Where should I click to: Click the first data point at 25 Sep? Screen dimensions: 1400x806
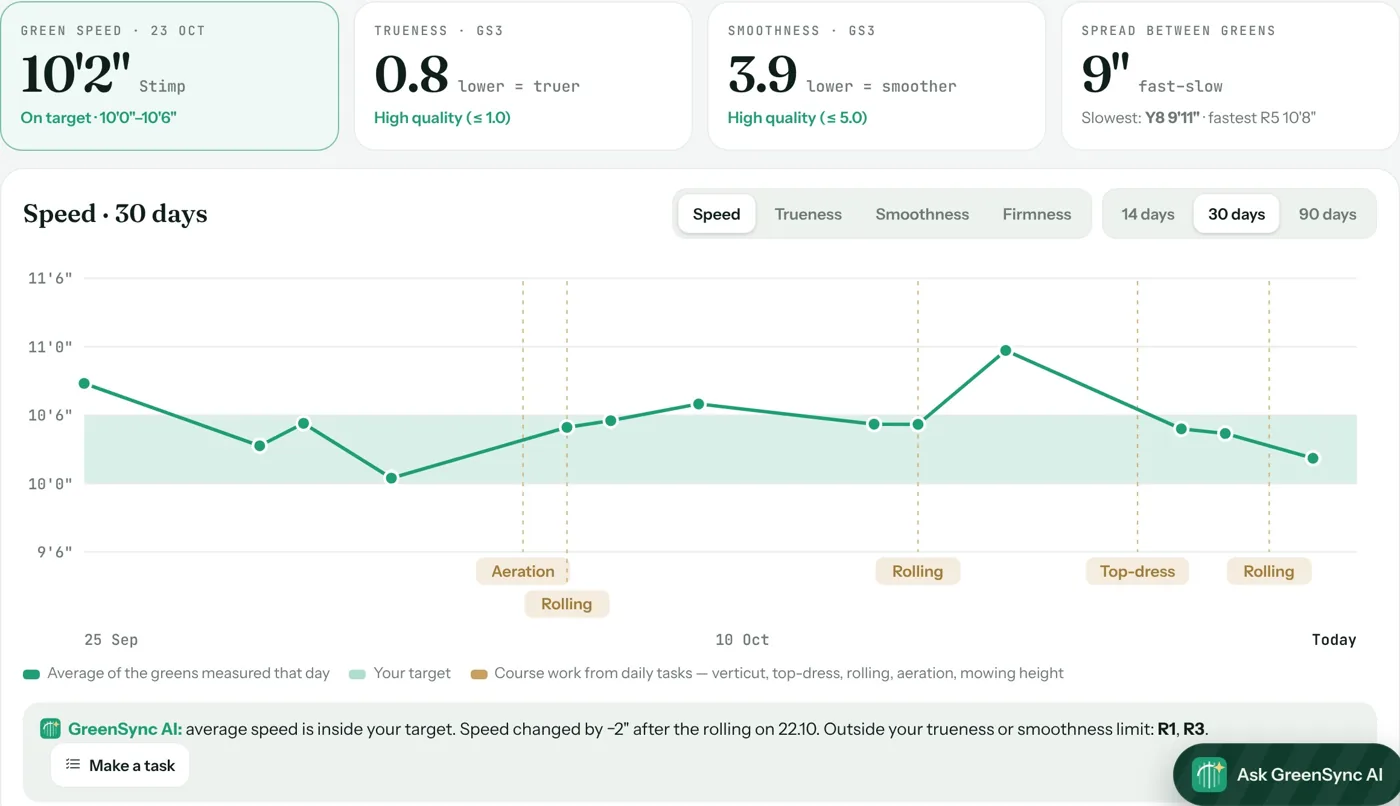(84, 384)
